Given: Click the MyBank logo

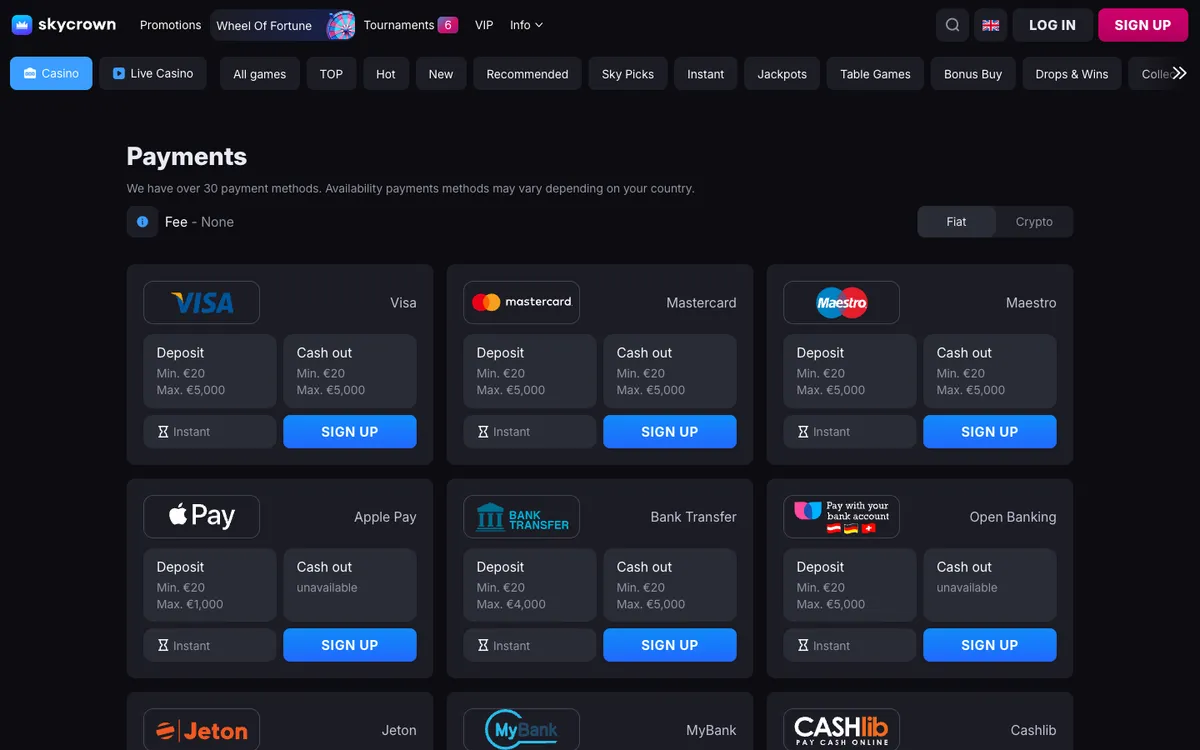Looking at the screenshot, I should tap(521, 730).
